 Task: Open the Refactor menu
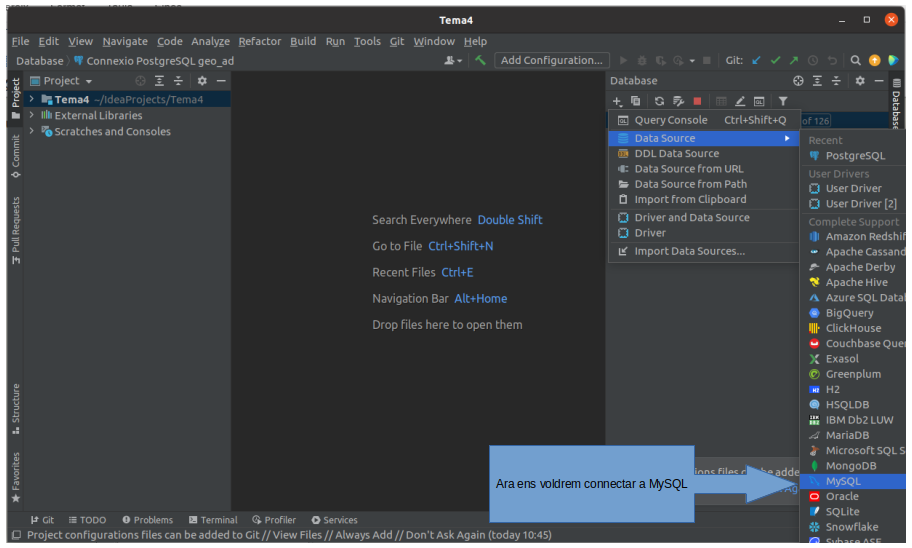(x=259, y=41)
